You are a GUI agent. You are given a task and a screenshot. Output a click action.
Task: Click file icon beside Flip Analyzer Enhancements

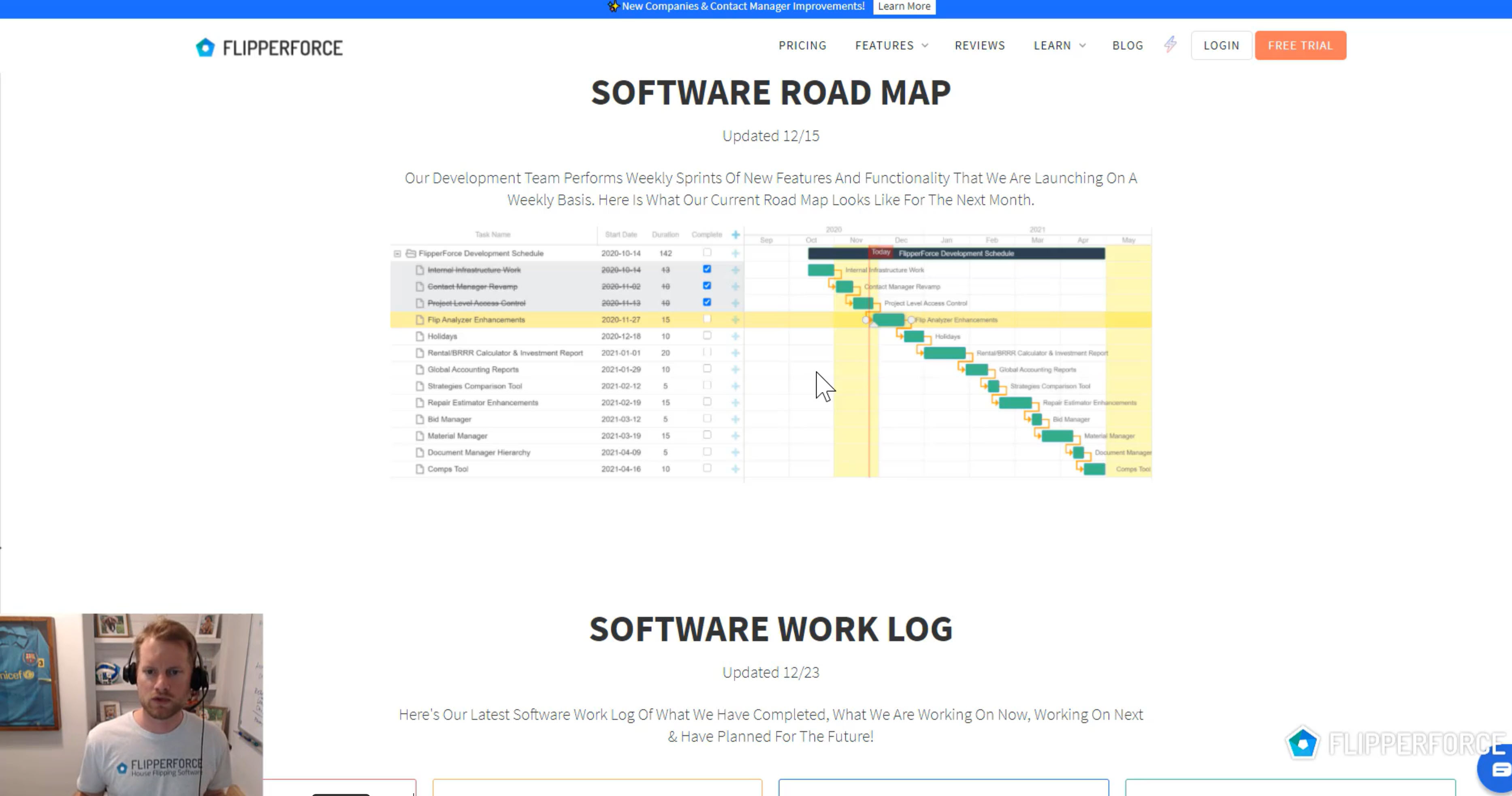(420, 319)
